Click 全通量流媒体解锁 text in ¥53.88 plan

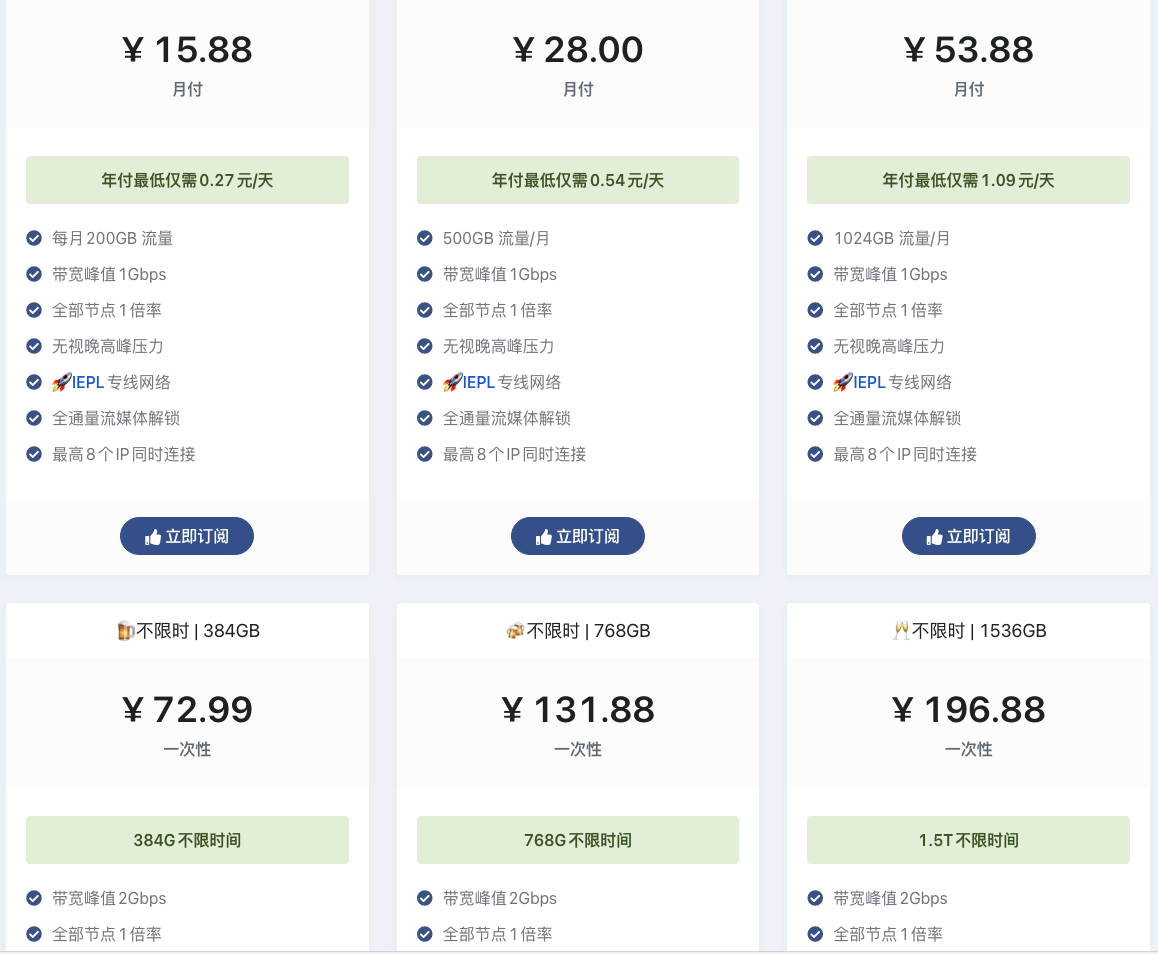(x=897, y=418)
